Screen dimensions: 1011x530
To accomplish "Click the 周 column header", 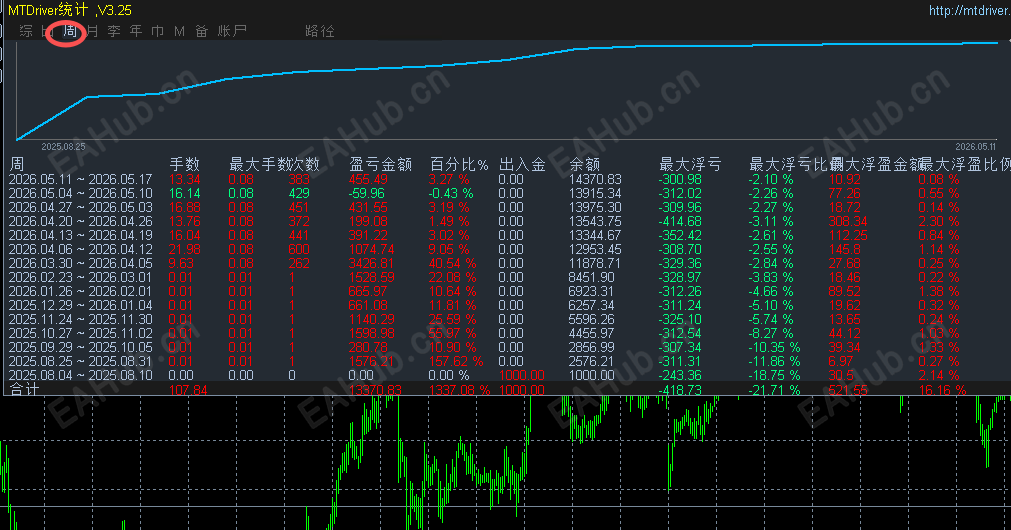I will pyautogui.click(x=17, y=164).
